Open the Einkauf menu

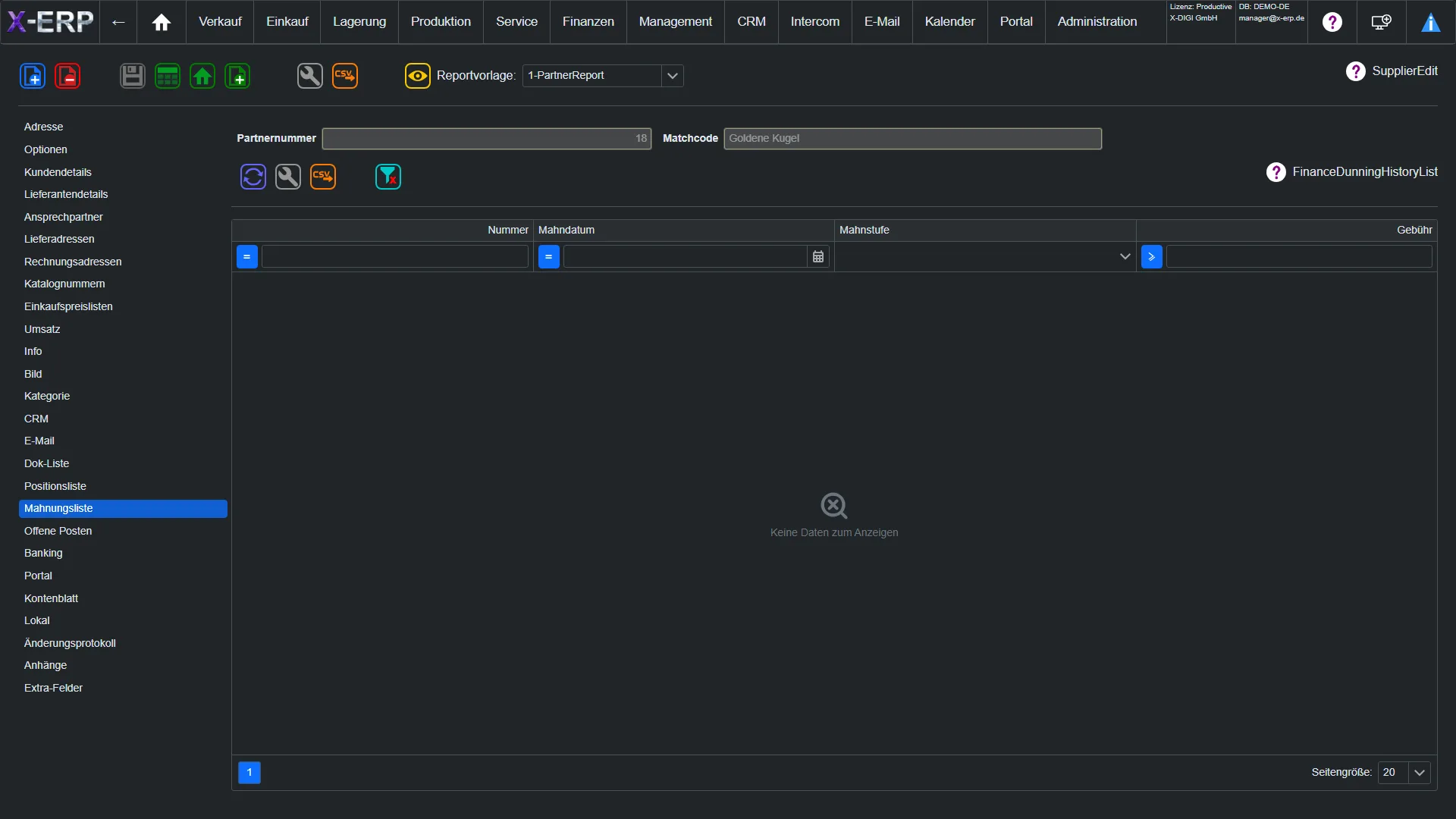click(x=287, y=22)
